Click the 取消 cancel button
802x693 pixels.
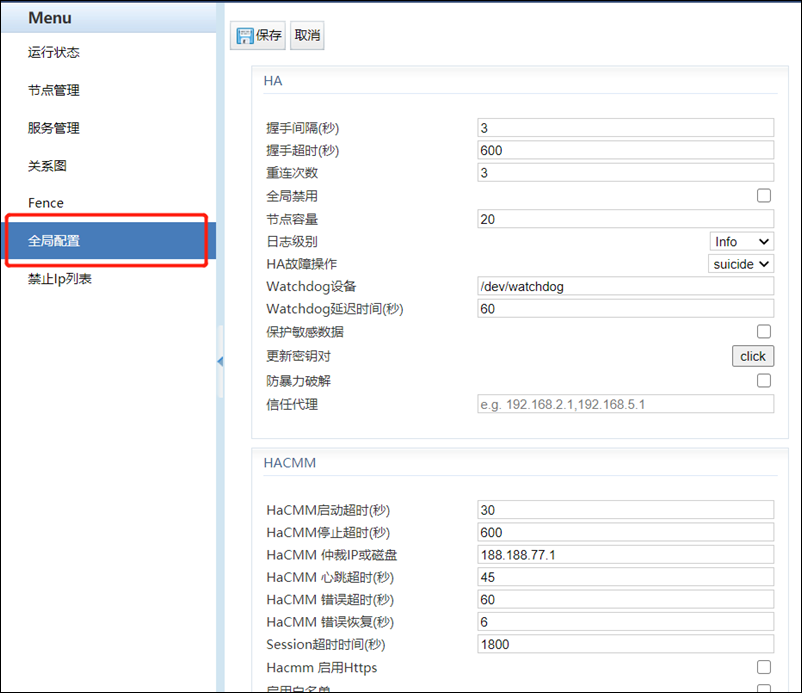pos(307,36)
